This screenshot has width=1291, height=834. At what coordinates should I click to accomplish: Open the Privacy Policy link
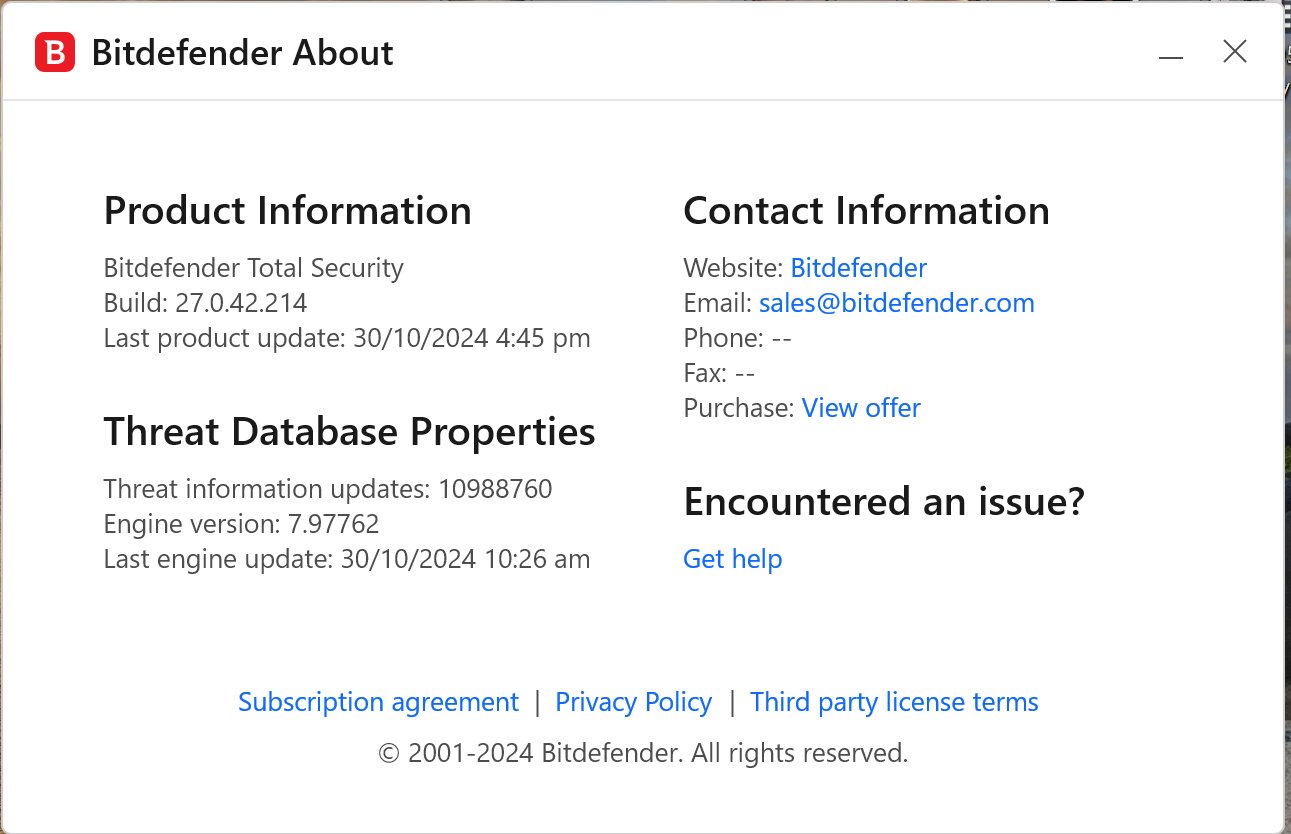(633, 702)
